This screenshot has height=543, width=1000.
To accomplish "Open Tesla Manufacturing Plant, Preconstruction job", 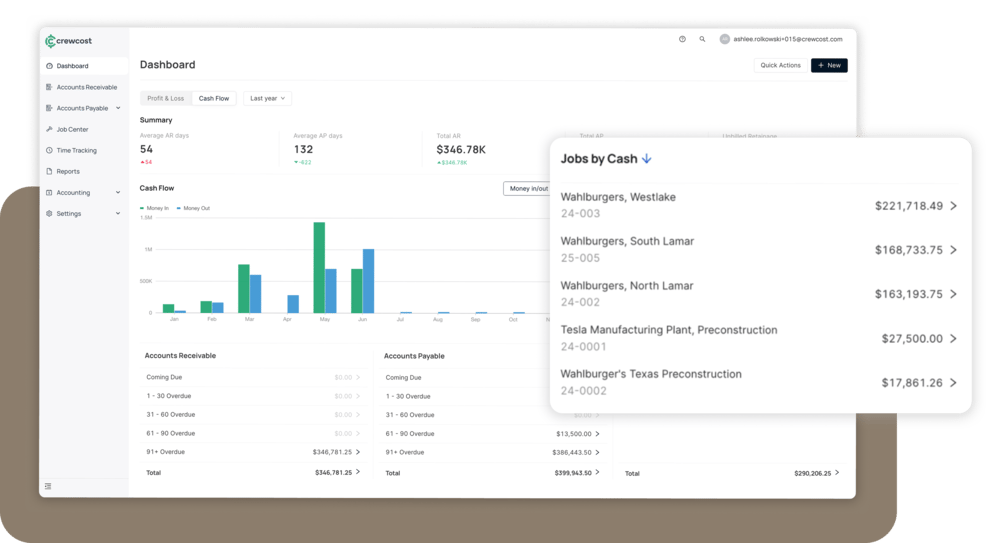I will [x=759, y=338].
